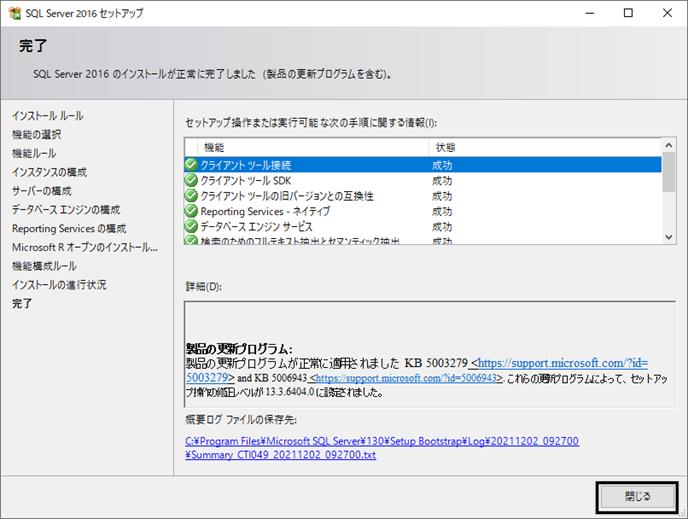Click green check icon for 旧バージョンとの互換性 row
The width and height of the screenshot is (688, 519).
[x=191, y=196]
